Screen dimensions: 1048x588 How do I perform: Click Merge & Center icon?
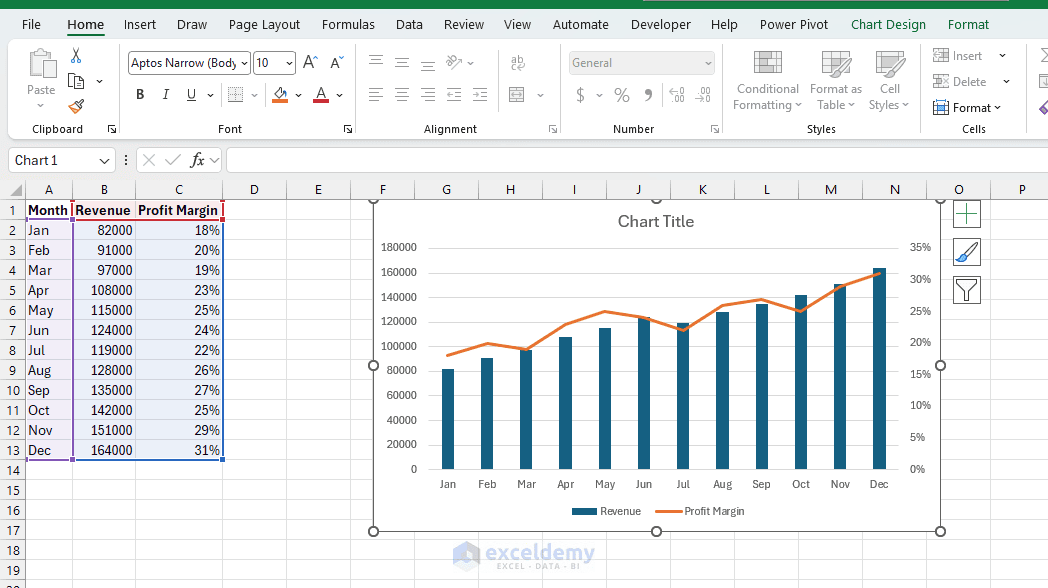click(x=517, y=94)
